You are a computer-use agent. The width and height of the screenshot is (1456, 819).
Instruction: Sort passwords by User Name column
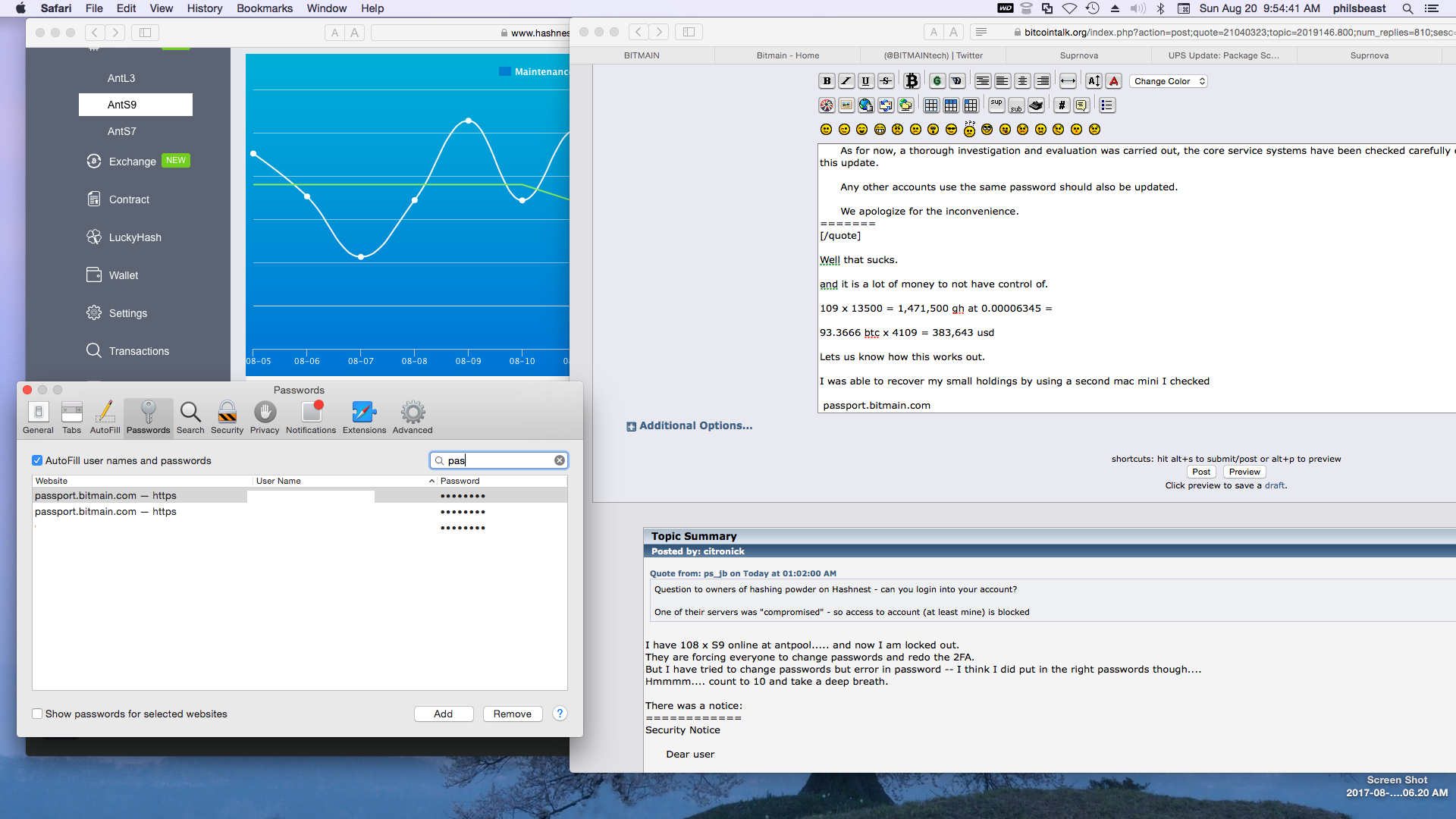344,481
